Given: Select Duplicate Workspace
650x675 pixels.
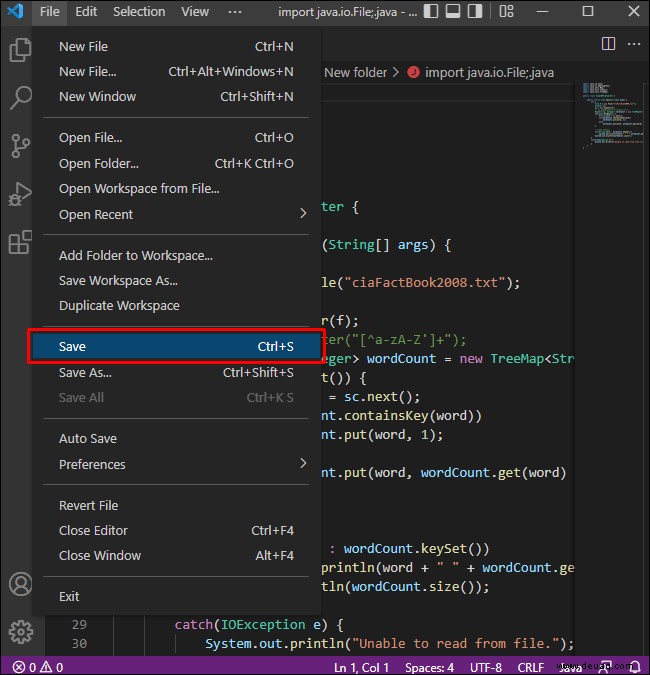Looking at the screenshot, I should point(176,306).
